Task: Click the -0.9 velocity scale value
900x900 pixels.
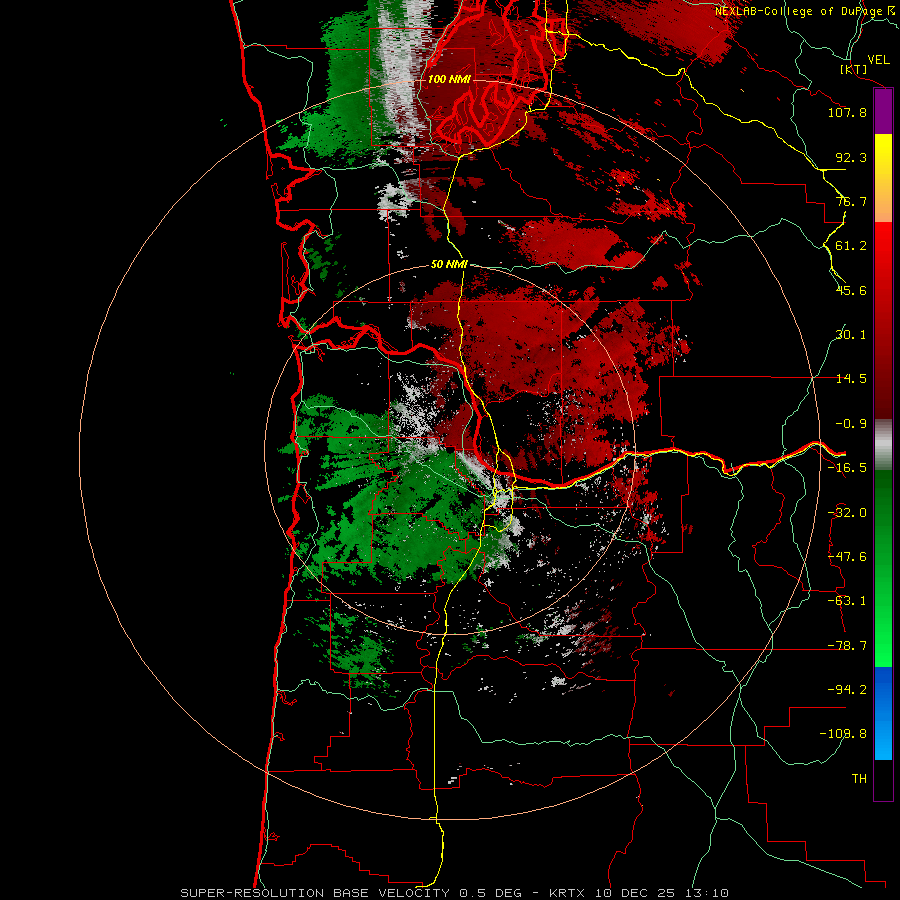Action: click(x=851, y=424)
